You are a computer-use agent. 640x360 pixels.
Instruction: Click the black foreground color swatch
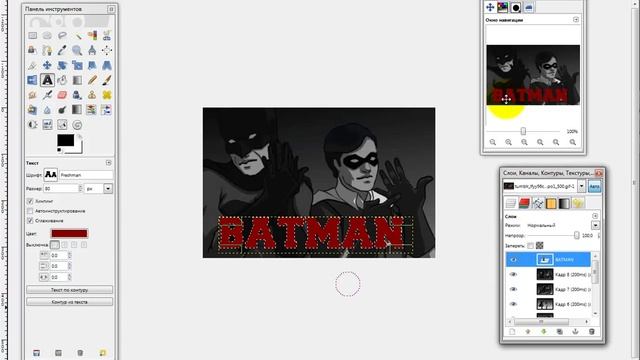tap(66, 140)
